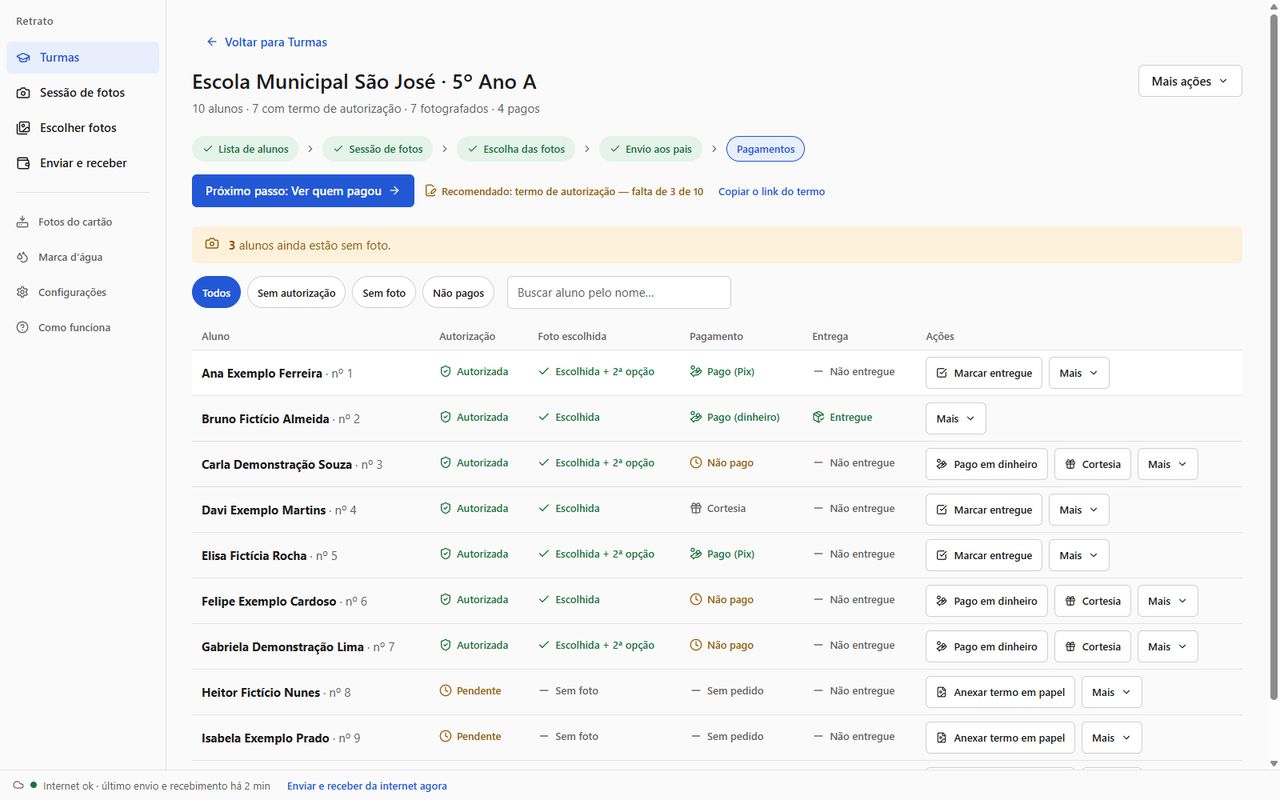Image resolution: width=1280 pixels, height=800 pixels.
Task: Click Enviar e receber da internet agora
Action: pyautogui.click(x=367, y=786)
